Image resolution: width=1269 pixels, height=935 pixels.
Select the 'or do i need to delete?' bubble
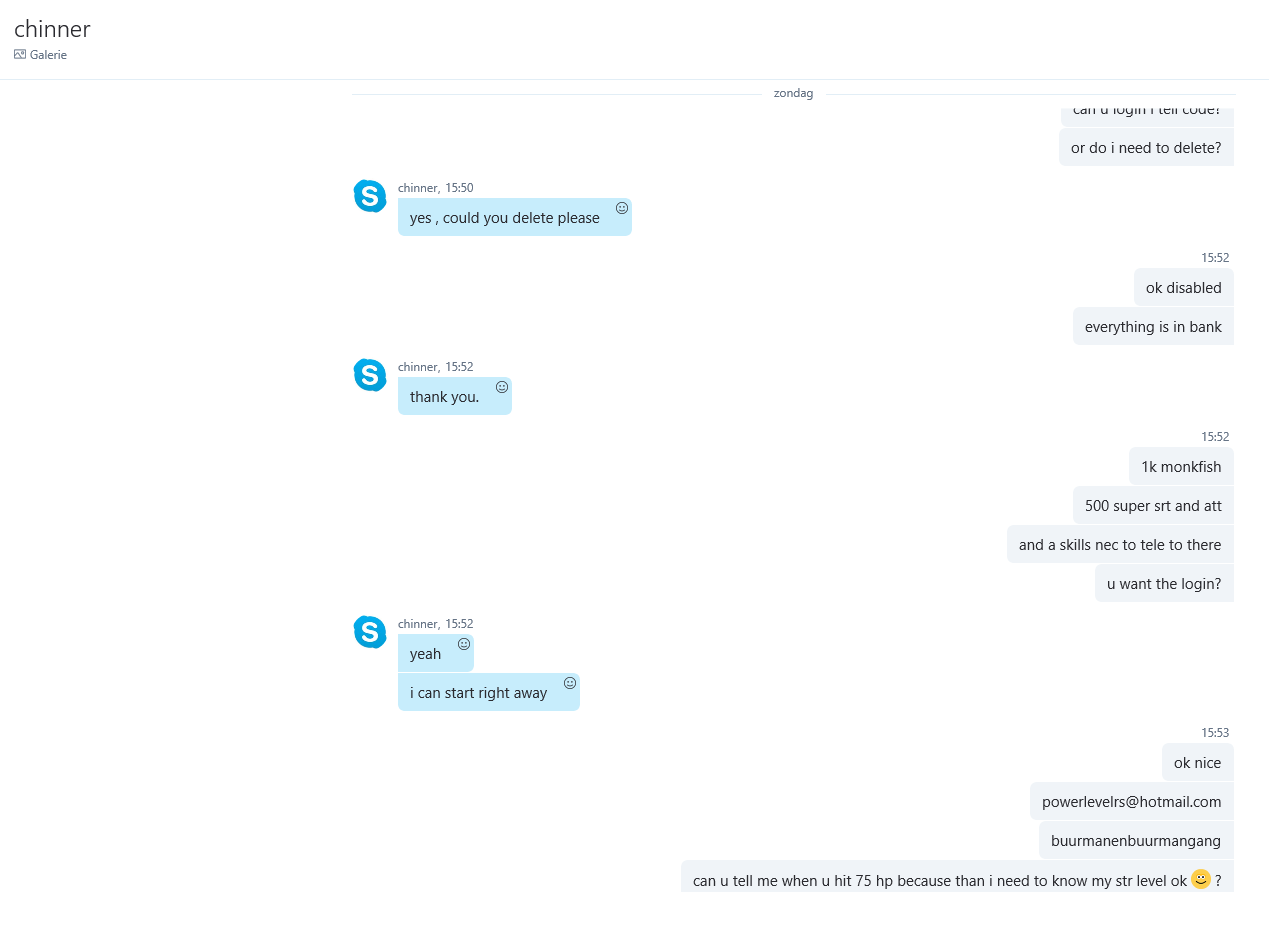[x=1146, y=147]
